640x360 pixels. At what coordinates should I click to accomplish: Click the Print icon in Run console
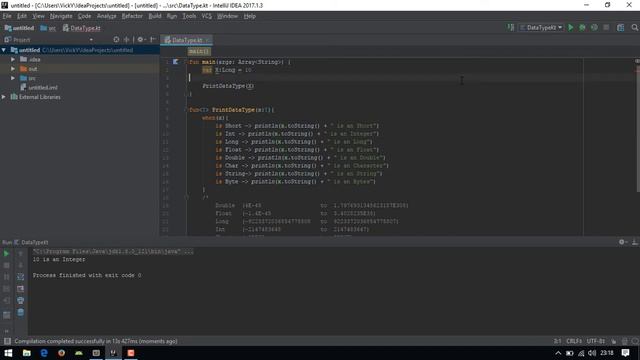click(x=20, y=300)
